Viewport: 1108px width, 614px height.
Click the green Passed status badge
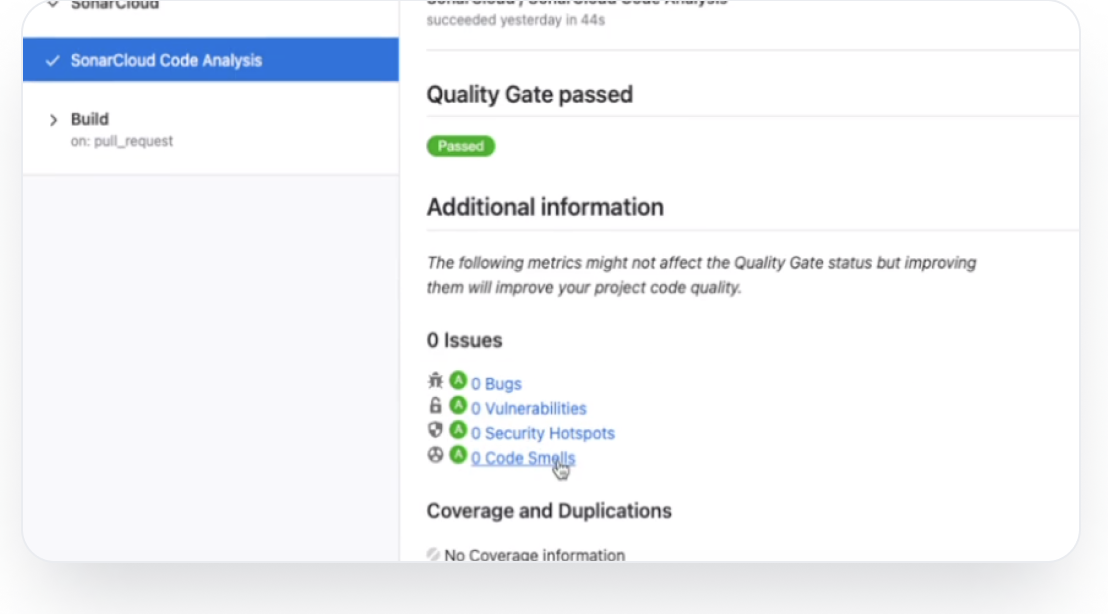pos(461,146)
